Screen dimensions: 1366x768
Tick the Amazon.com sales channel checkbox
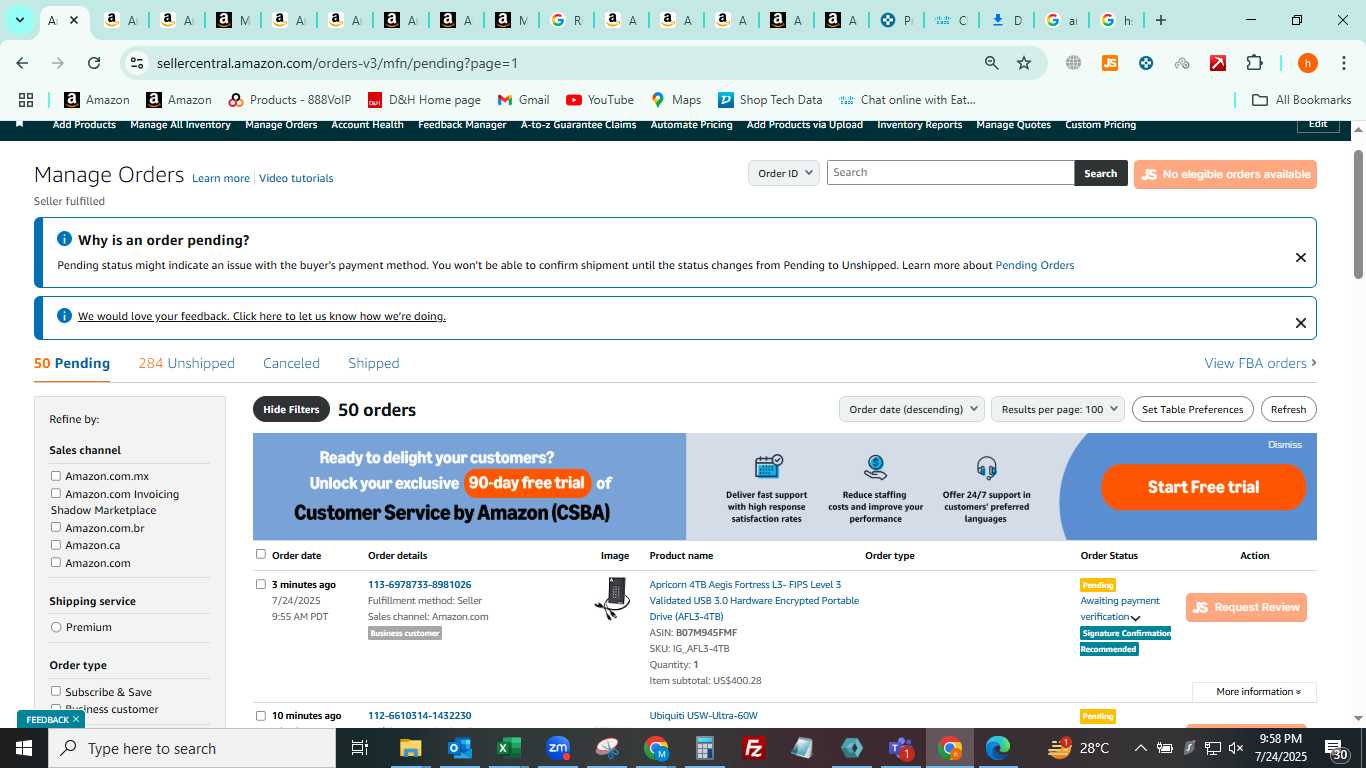click(x=56, y=562)
